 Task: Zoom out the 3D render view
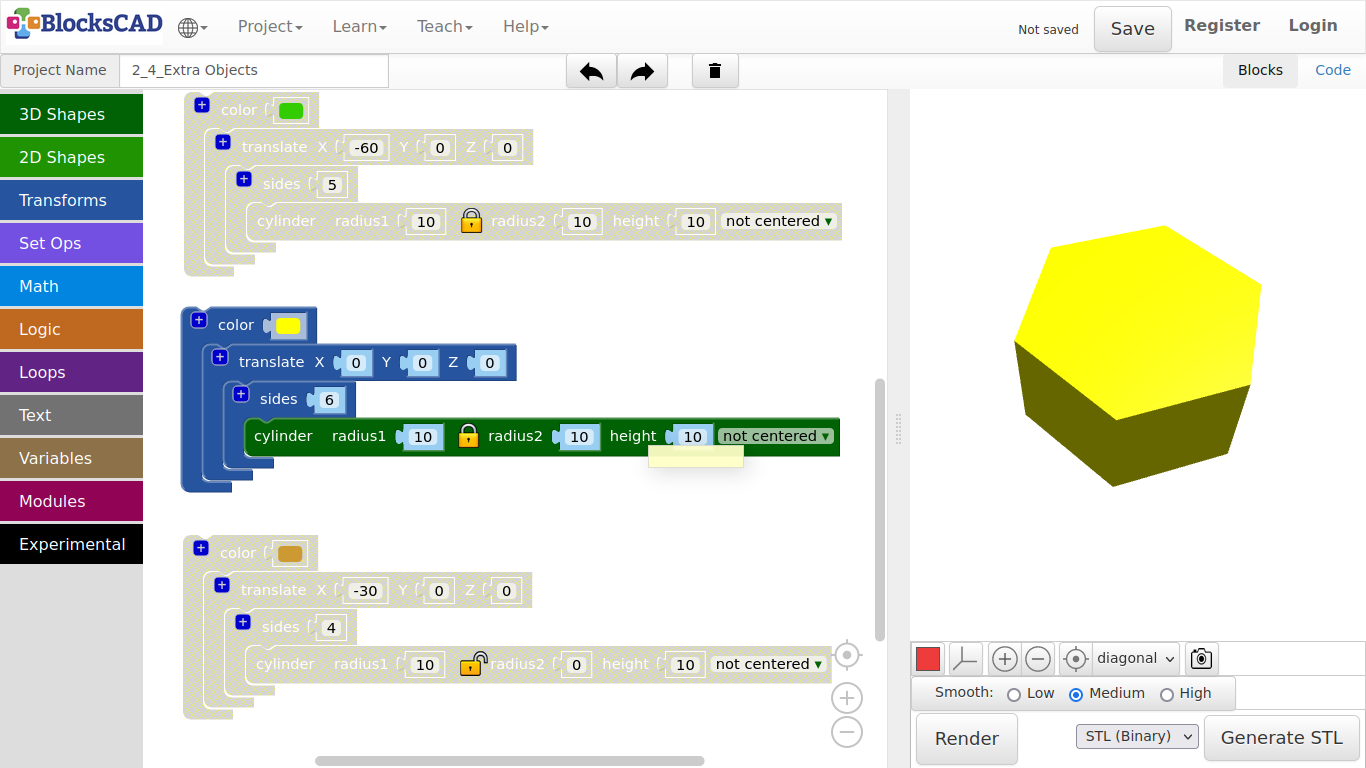1038,659
